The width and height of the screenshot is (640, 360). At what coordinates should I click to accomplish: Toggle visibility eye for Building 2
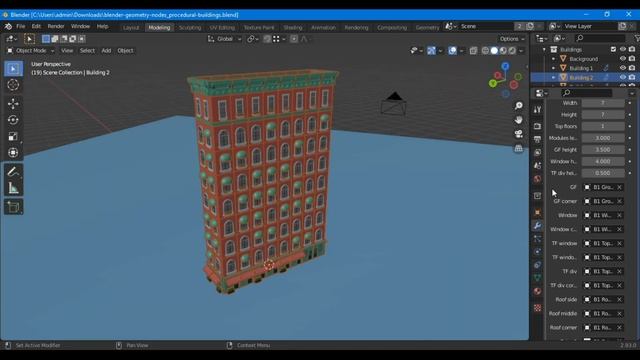(622, 77)
